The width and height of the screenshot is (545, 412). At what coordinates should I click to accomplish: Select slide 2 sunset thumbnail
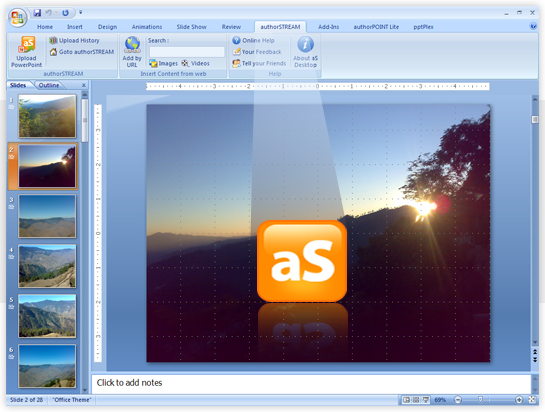[47, 166]
